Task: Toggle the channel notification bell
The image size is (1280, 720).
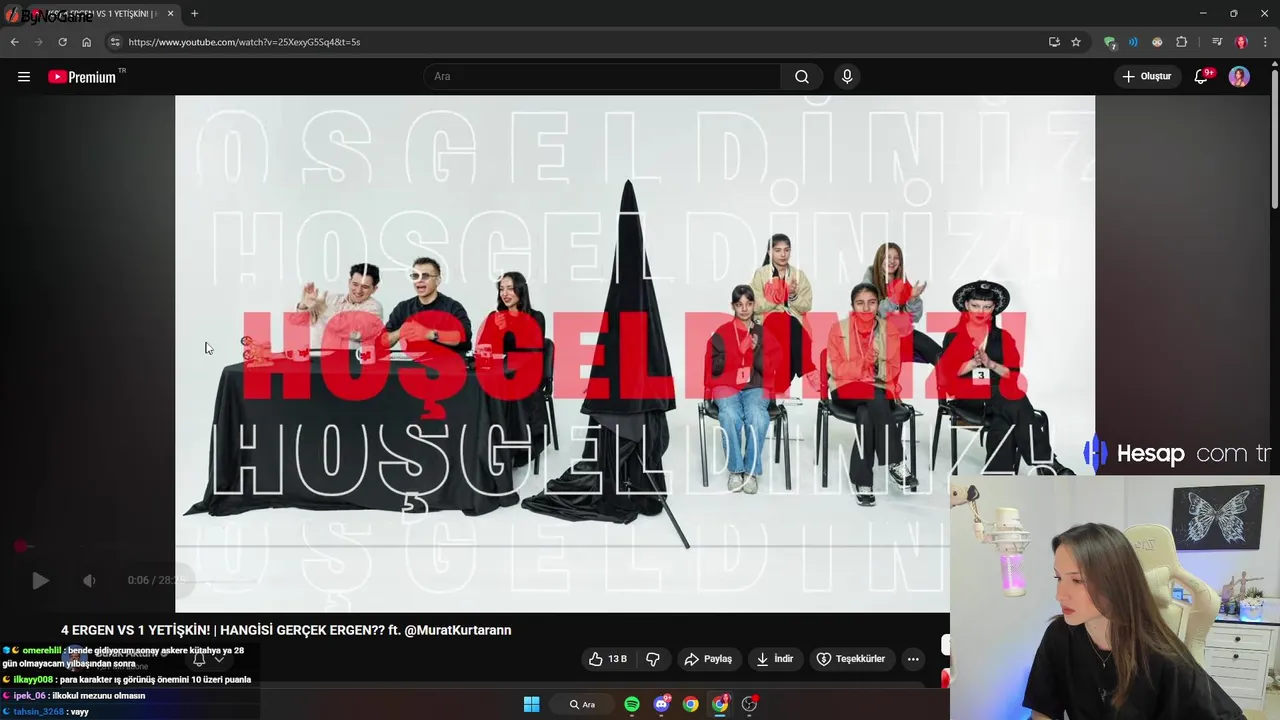Action: (x=199, y=659)
